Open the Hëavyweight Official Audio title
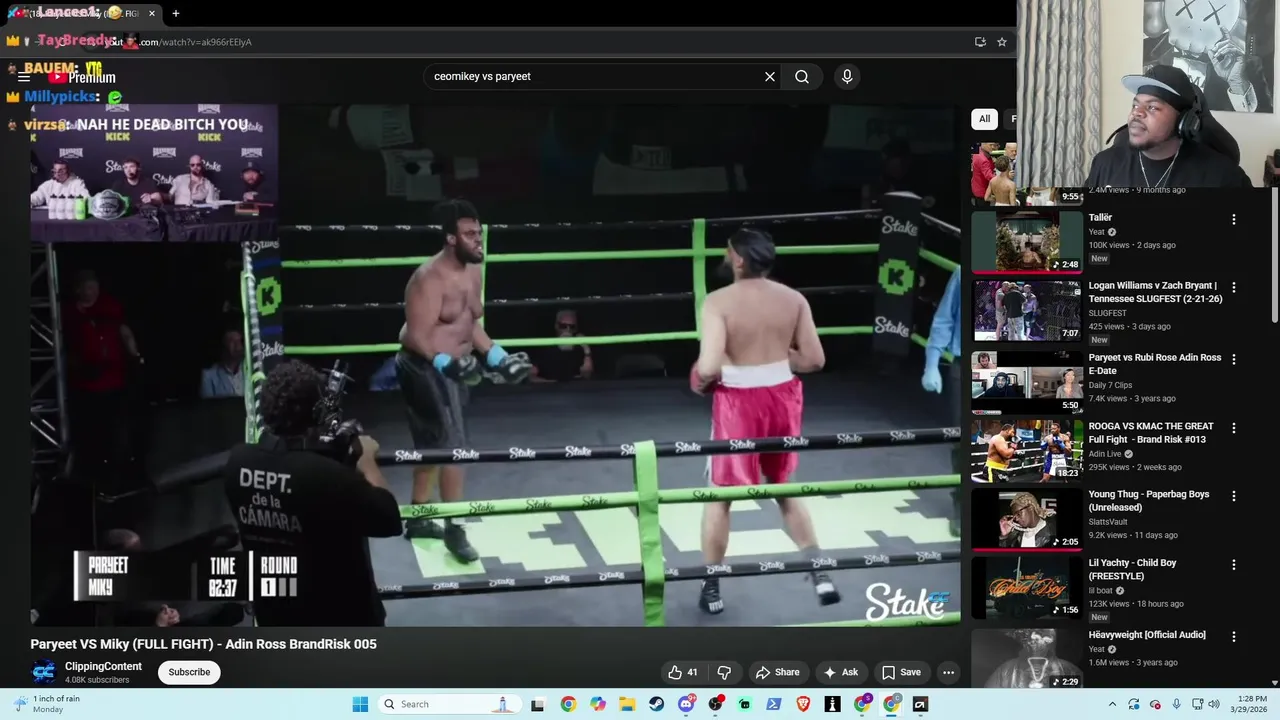This screenshot has height=720, width=1280. [1147, 635]
